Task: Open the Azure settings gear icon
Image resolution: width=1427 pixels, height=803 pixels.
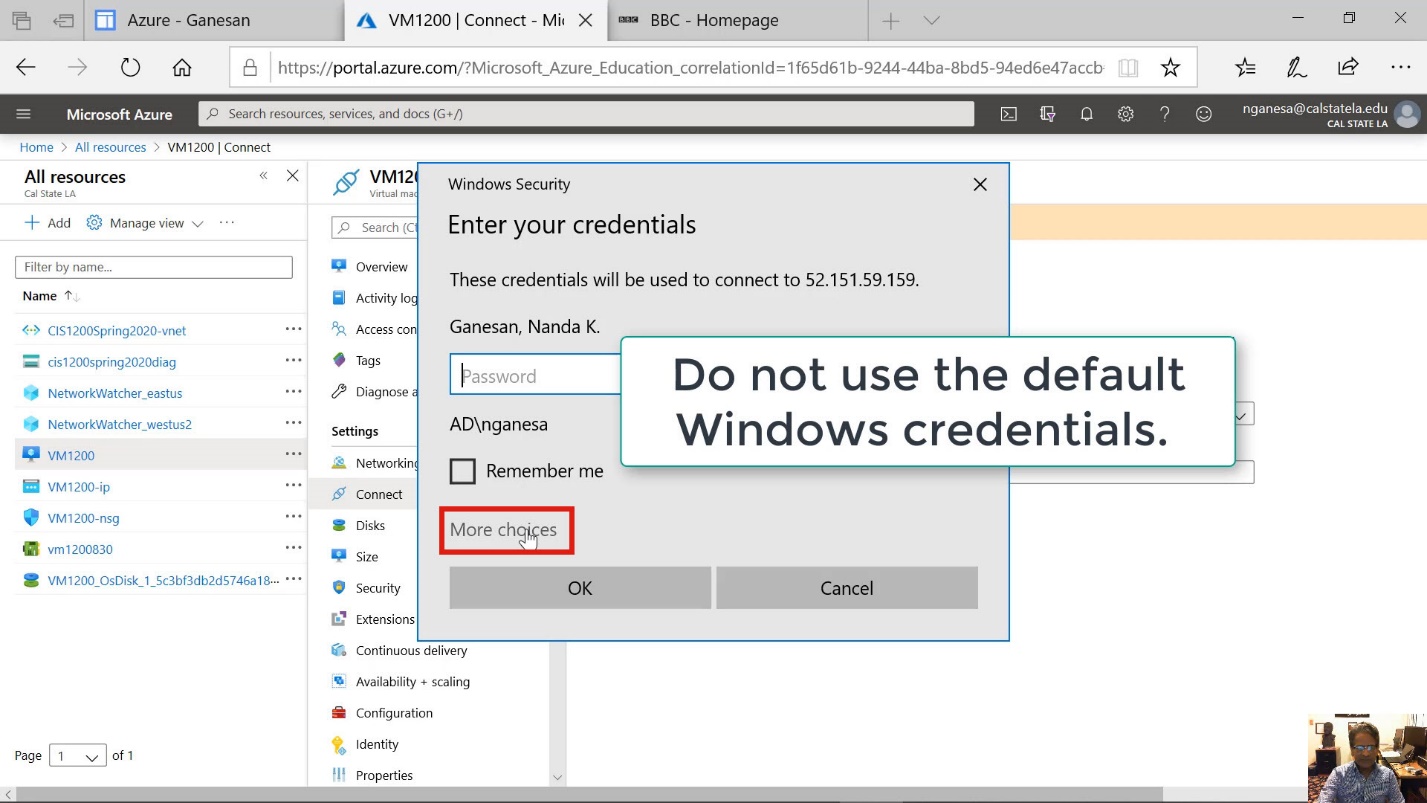Action: click(x=1125, y=114)
